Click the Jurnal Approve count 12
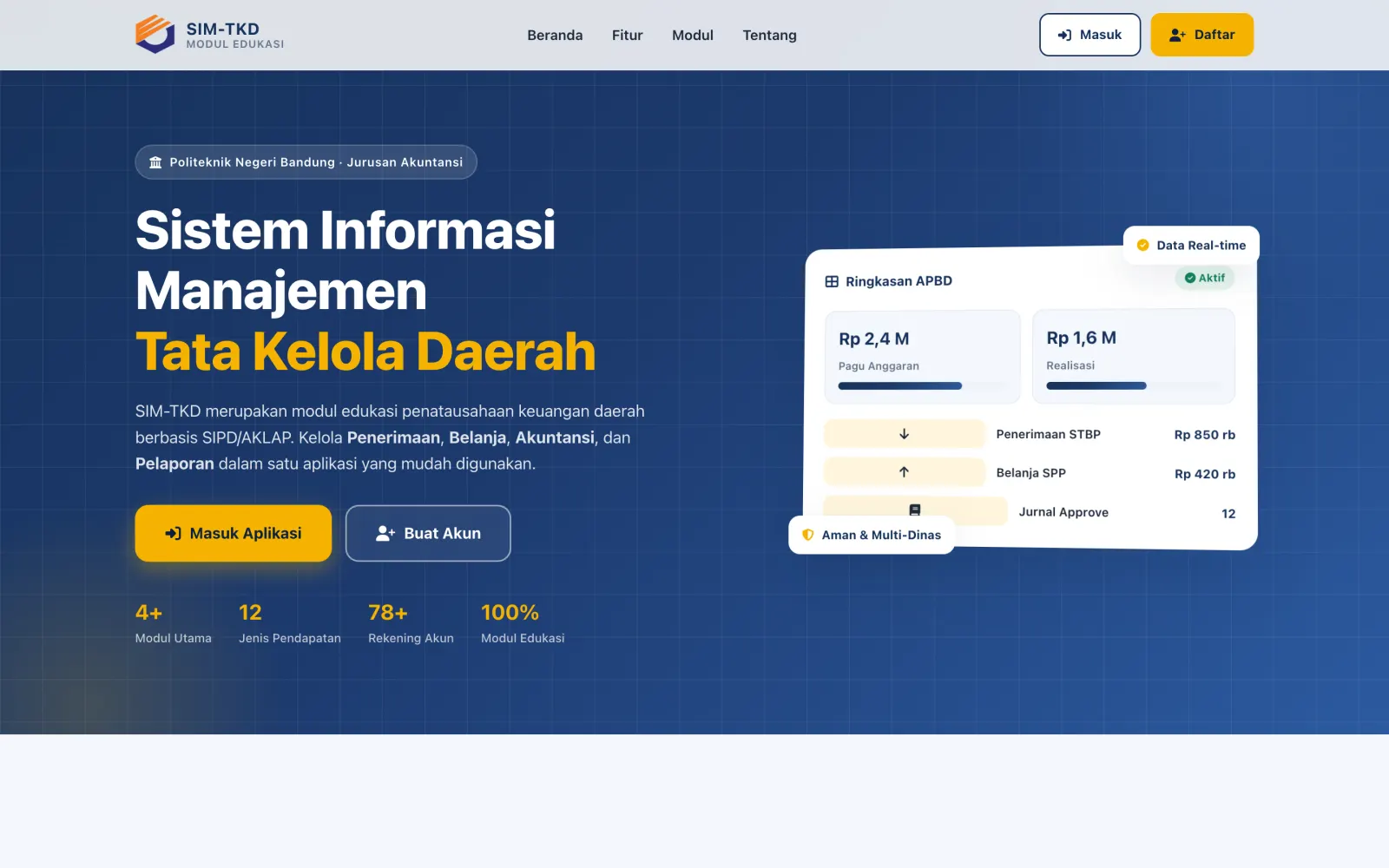Viewport: 1389px width, 868px height. [1228, 514]
